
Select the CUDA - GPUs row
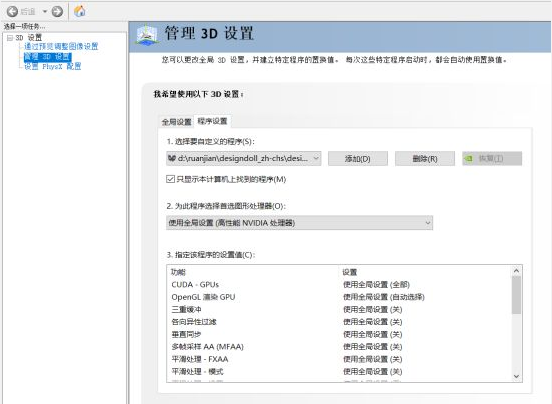point(339,284)
